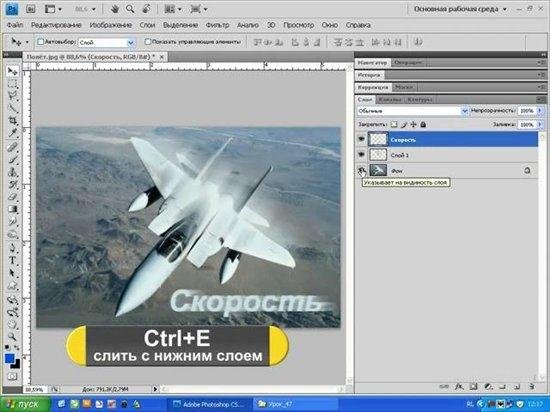Select the Blur tool

tap(12, 221)
